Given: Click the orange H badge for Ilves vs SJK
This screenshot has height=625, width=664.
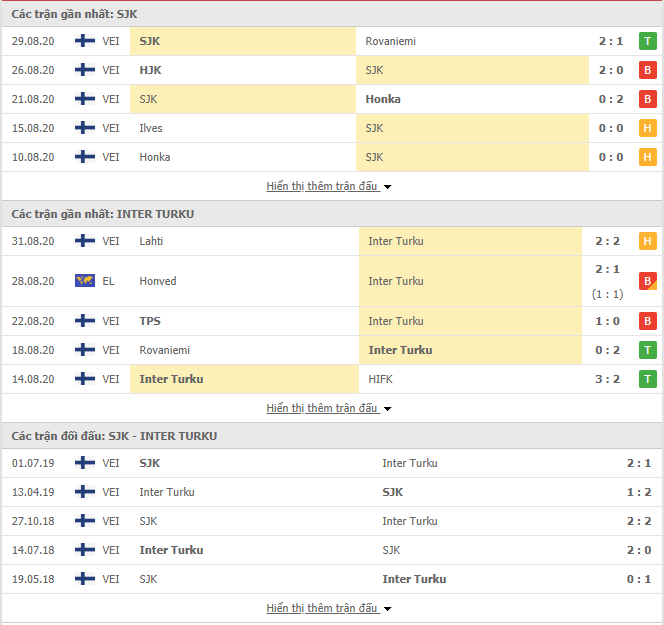Looking at the screenshot, I should point(647,128).
